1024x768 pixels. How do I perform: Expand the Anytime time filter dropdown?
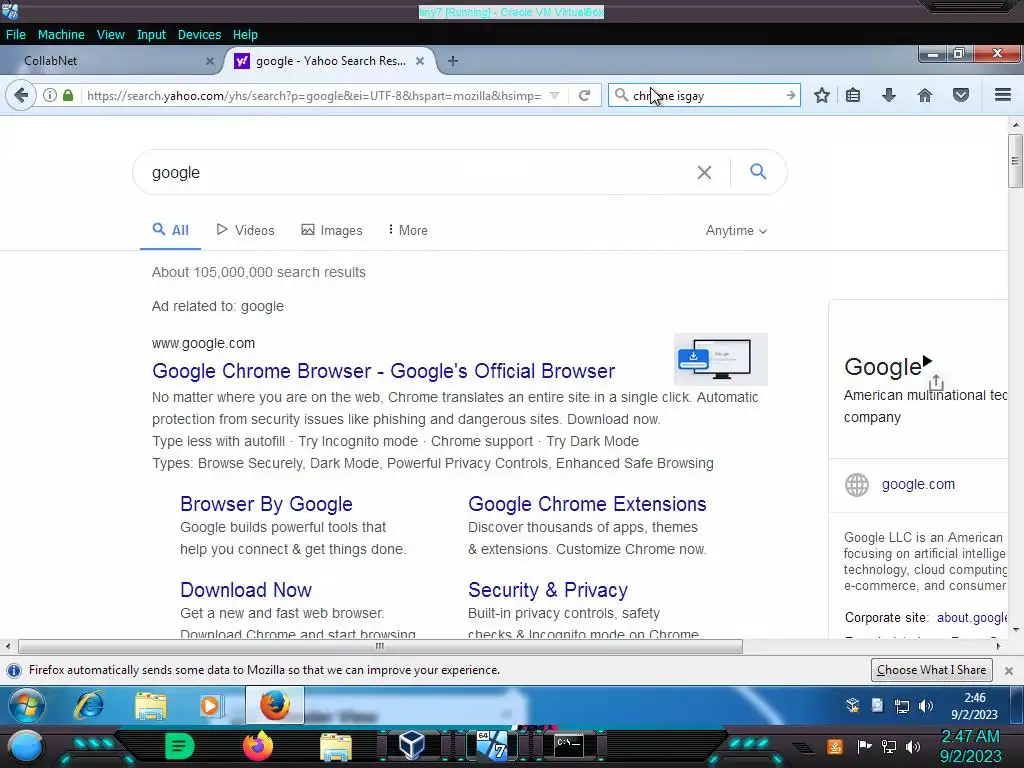[x=736, y=231]
